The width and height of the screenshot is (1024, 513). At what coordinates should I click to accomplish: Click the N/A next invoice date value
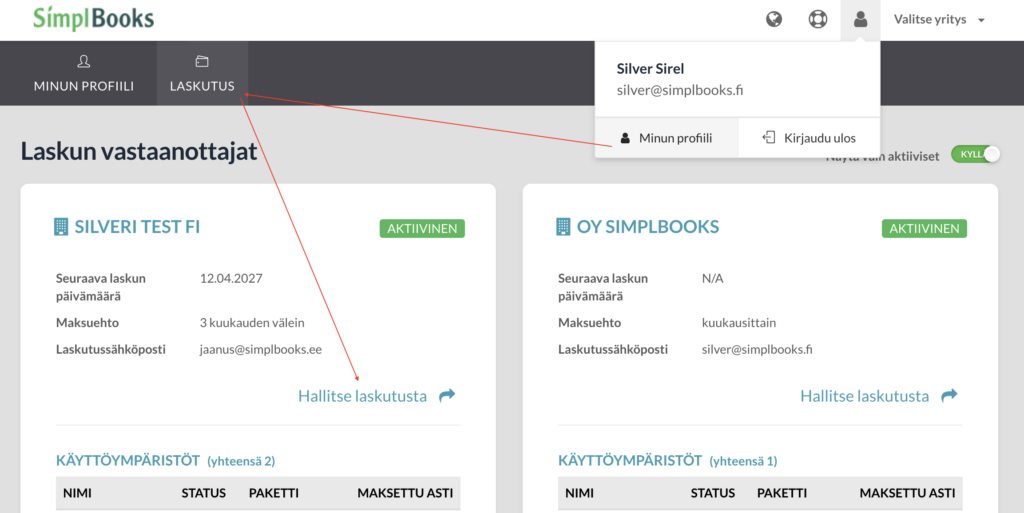pos(712,278)
